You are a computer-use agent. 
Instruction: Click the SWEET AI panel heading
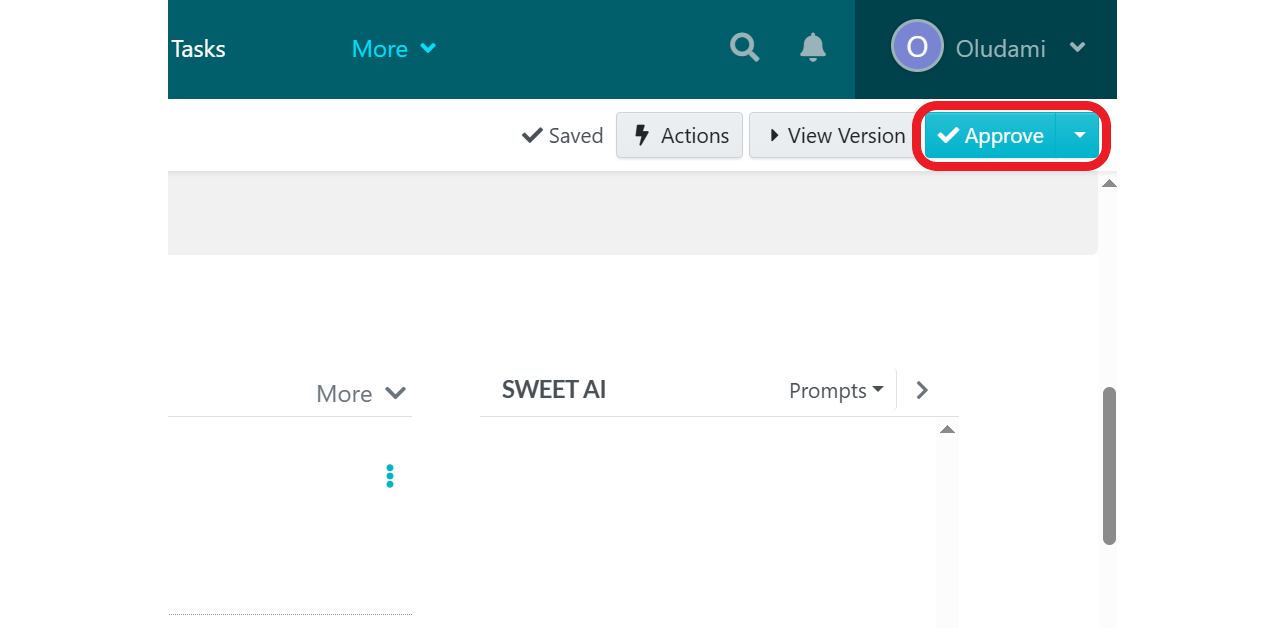click(x=554, y=389)
